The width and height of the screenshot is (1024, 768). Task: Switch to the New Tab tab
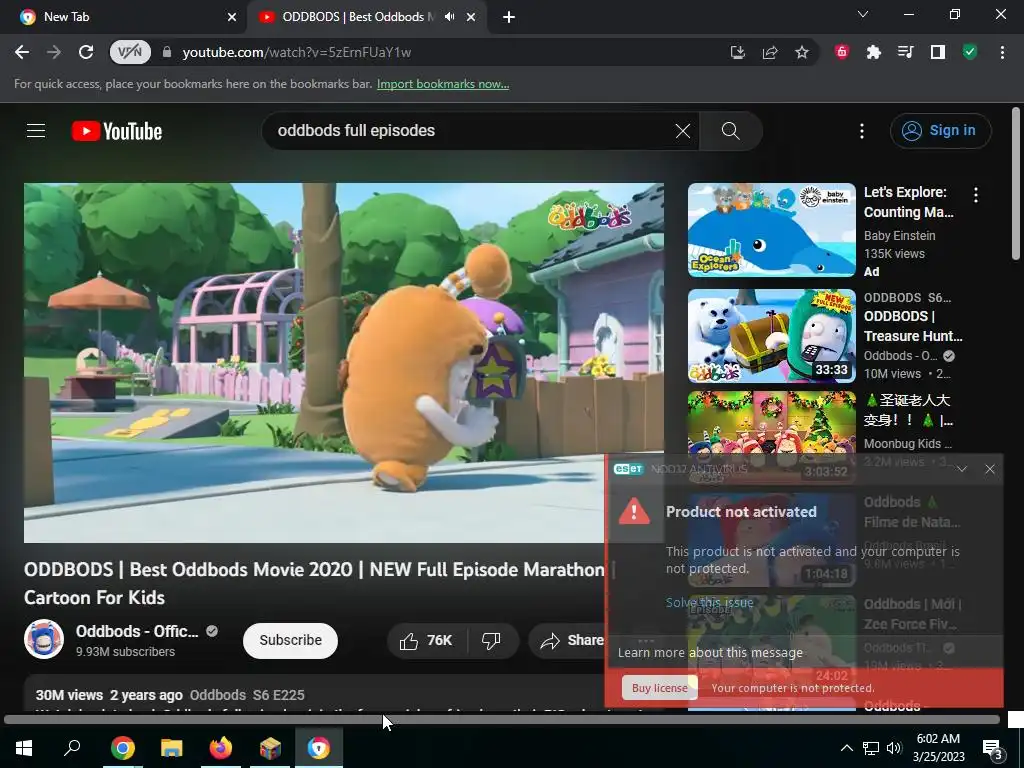[124, 17]
